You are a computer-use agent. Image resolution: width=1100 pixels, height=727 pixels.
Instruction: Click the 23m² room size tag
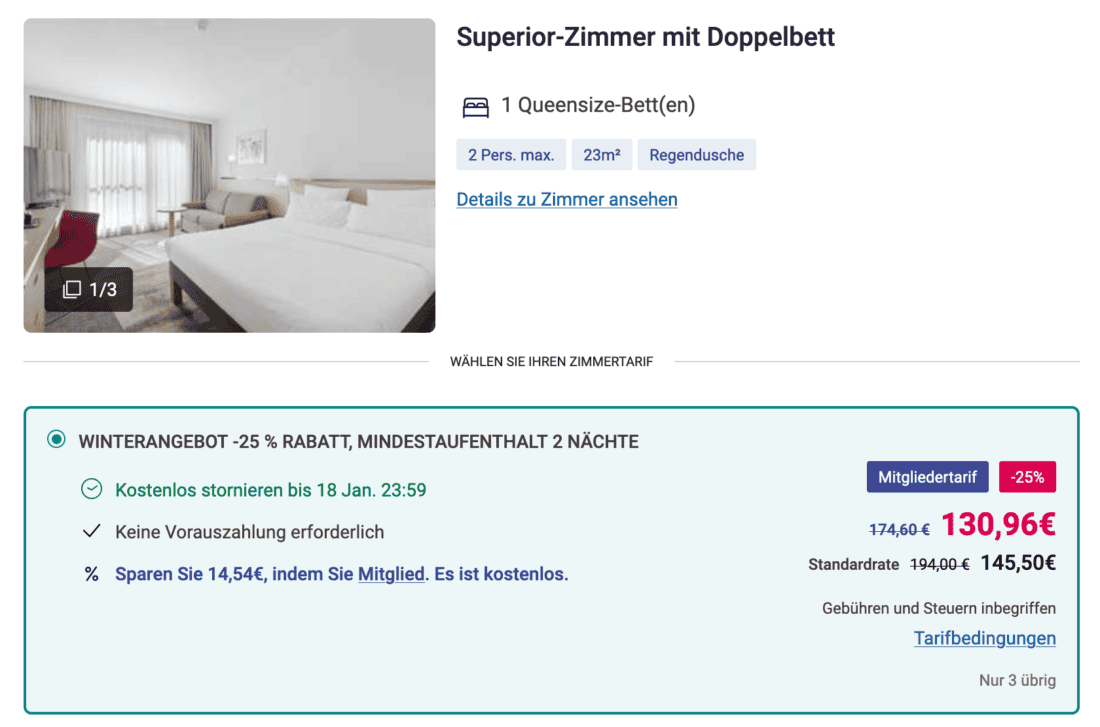(x=602, y=155)
